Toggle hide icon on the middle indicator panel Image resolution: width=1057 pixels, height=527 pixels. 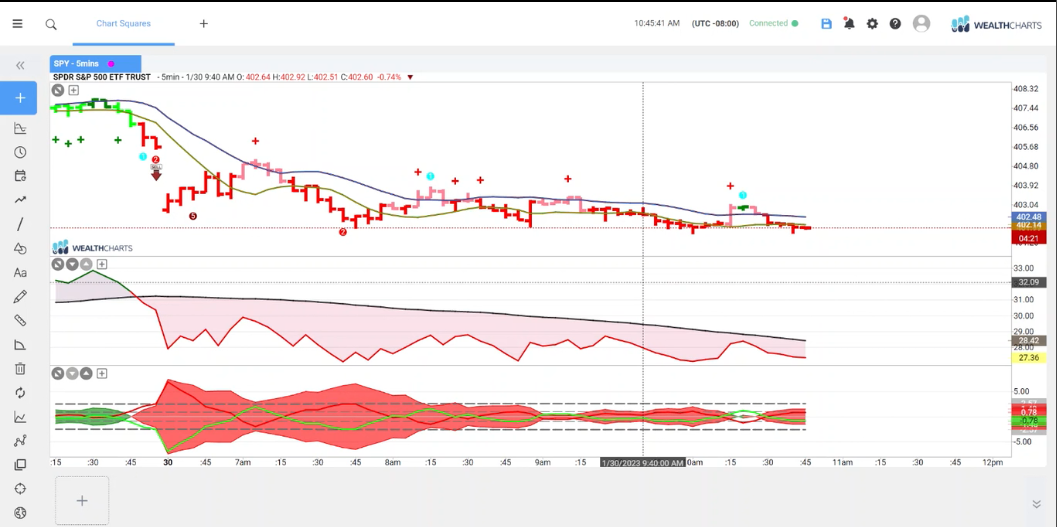(59, 264)
